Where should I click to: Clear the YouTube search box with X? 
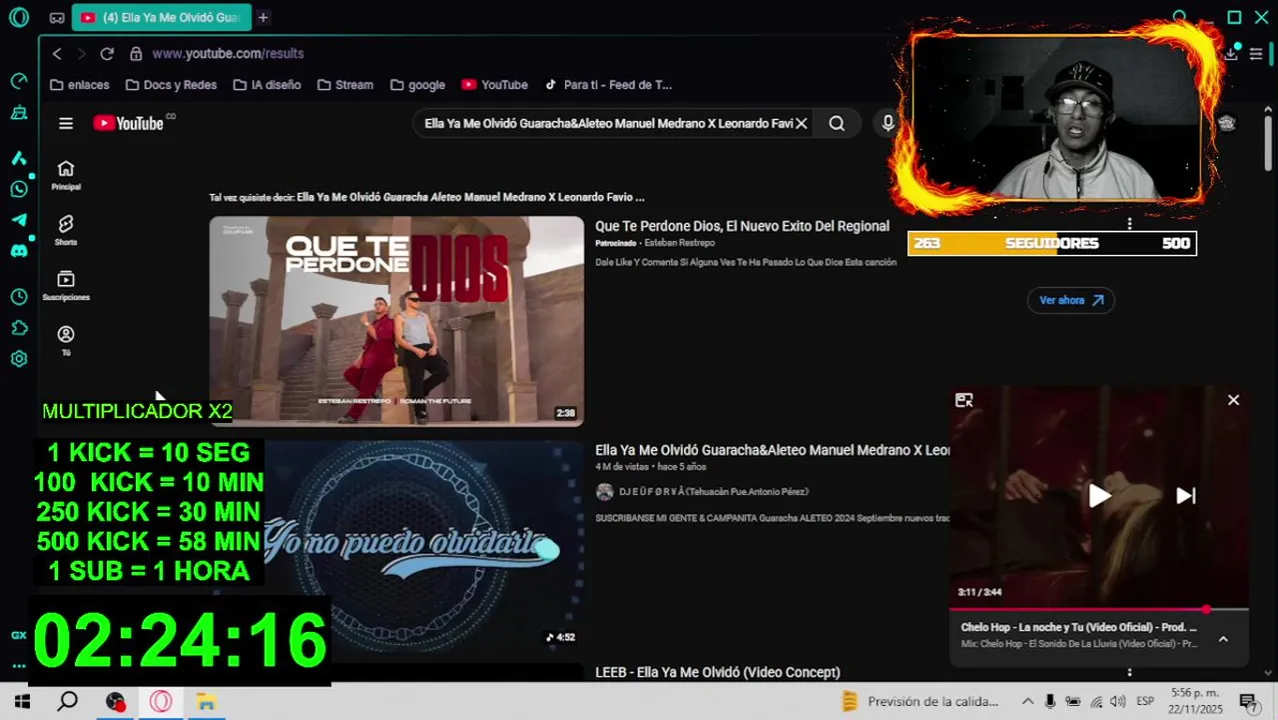[801, 123]
